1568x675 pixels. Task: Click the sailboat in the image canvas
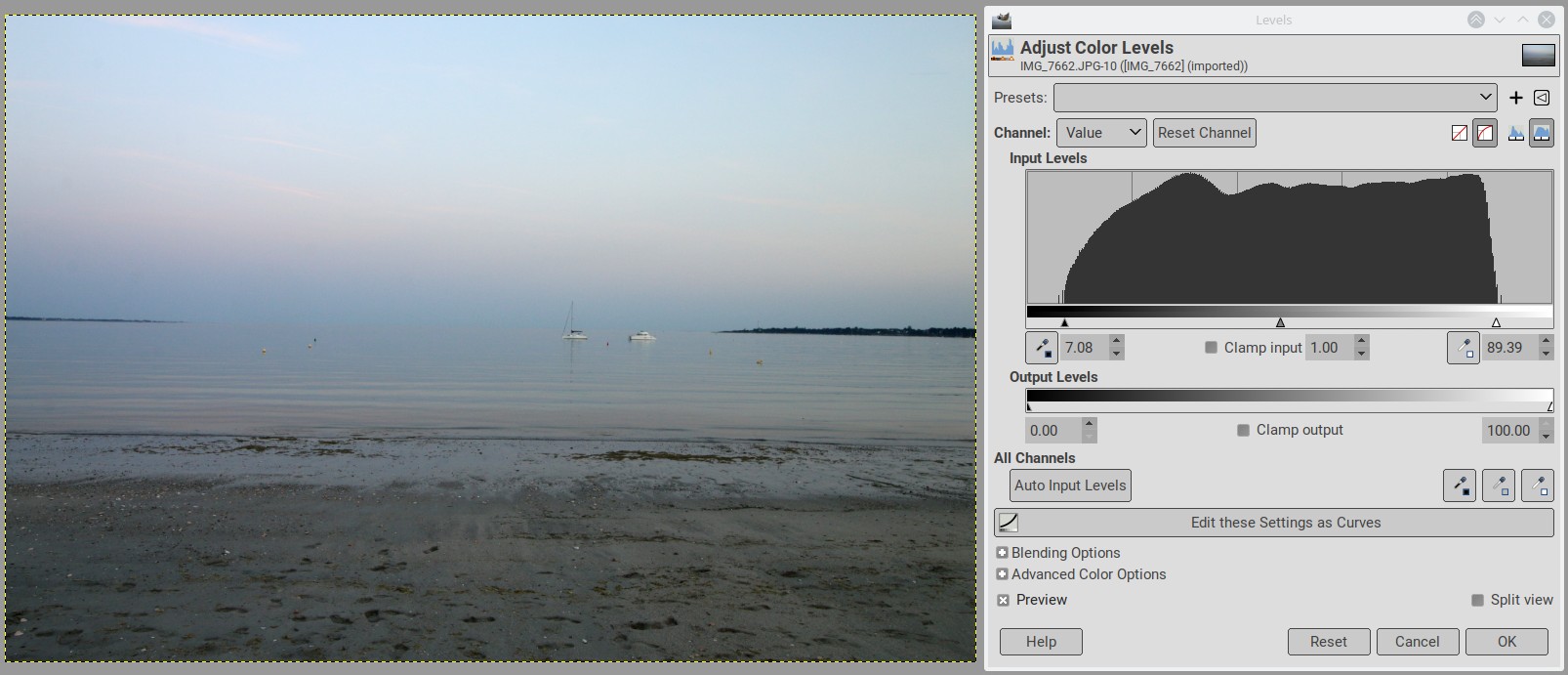[573, 322]
